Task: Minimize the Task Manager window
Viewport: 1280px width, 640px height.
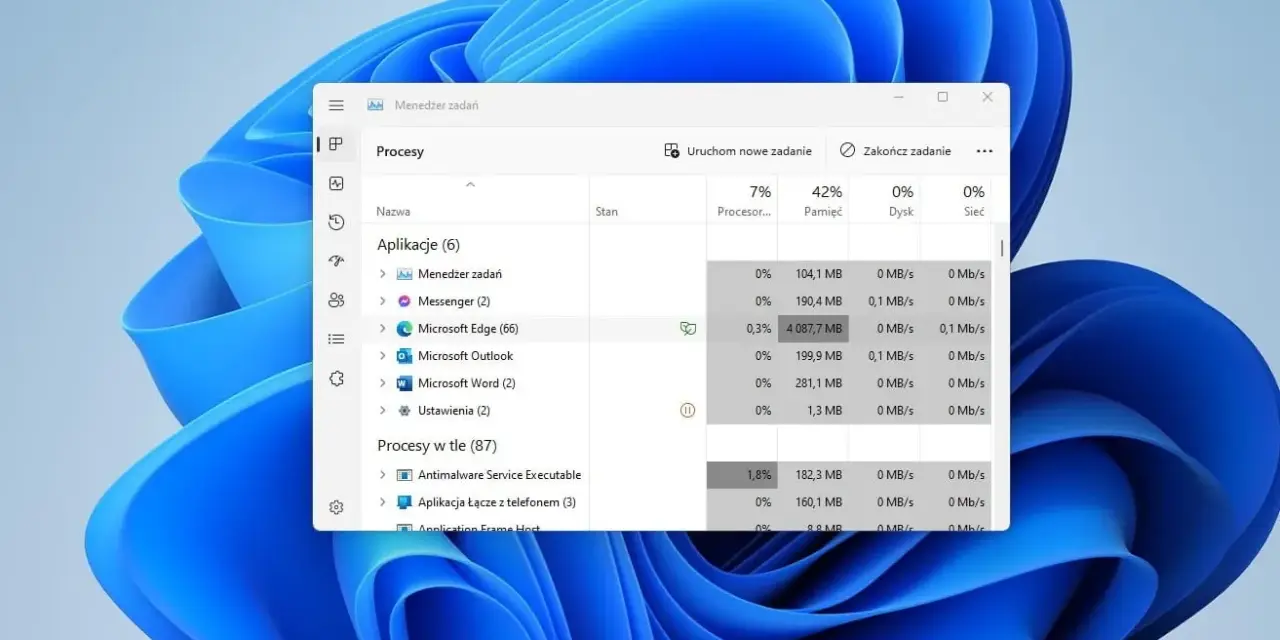Action: point(898,97)
